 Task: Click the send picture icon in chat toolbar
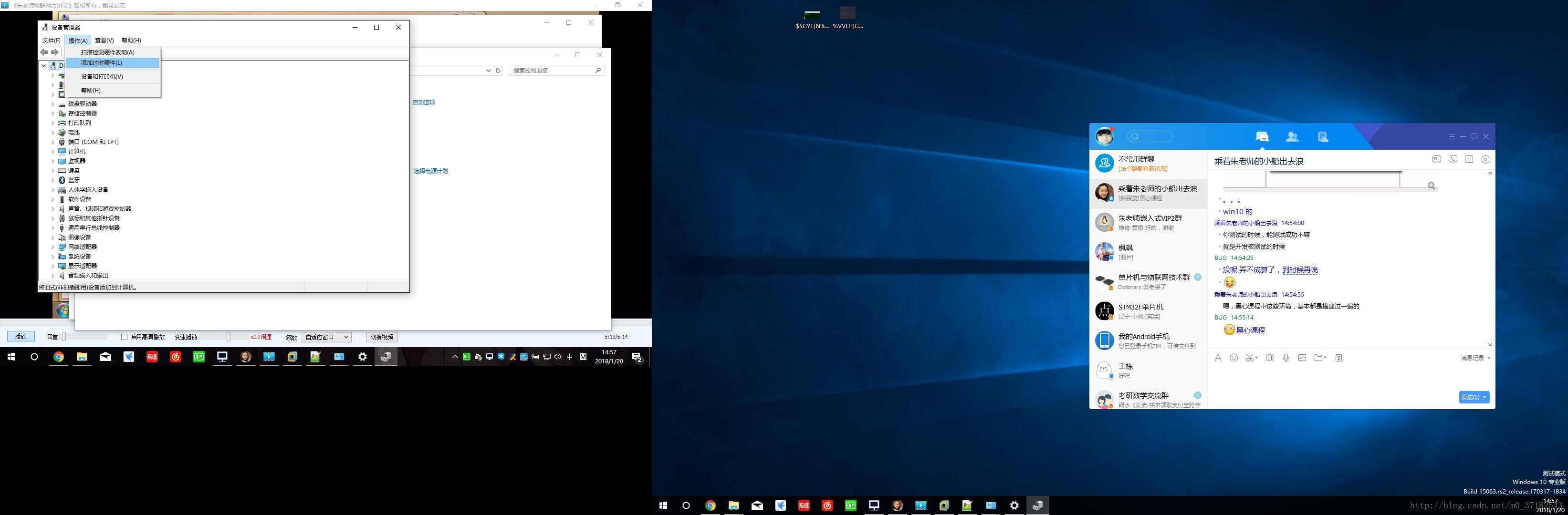(x=1302, y=358)
